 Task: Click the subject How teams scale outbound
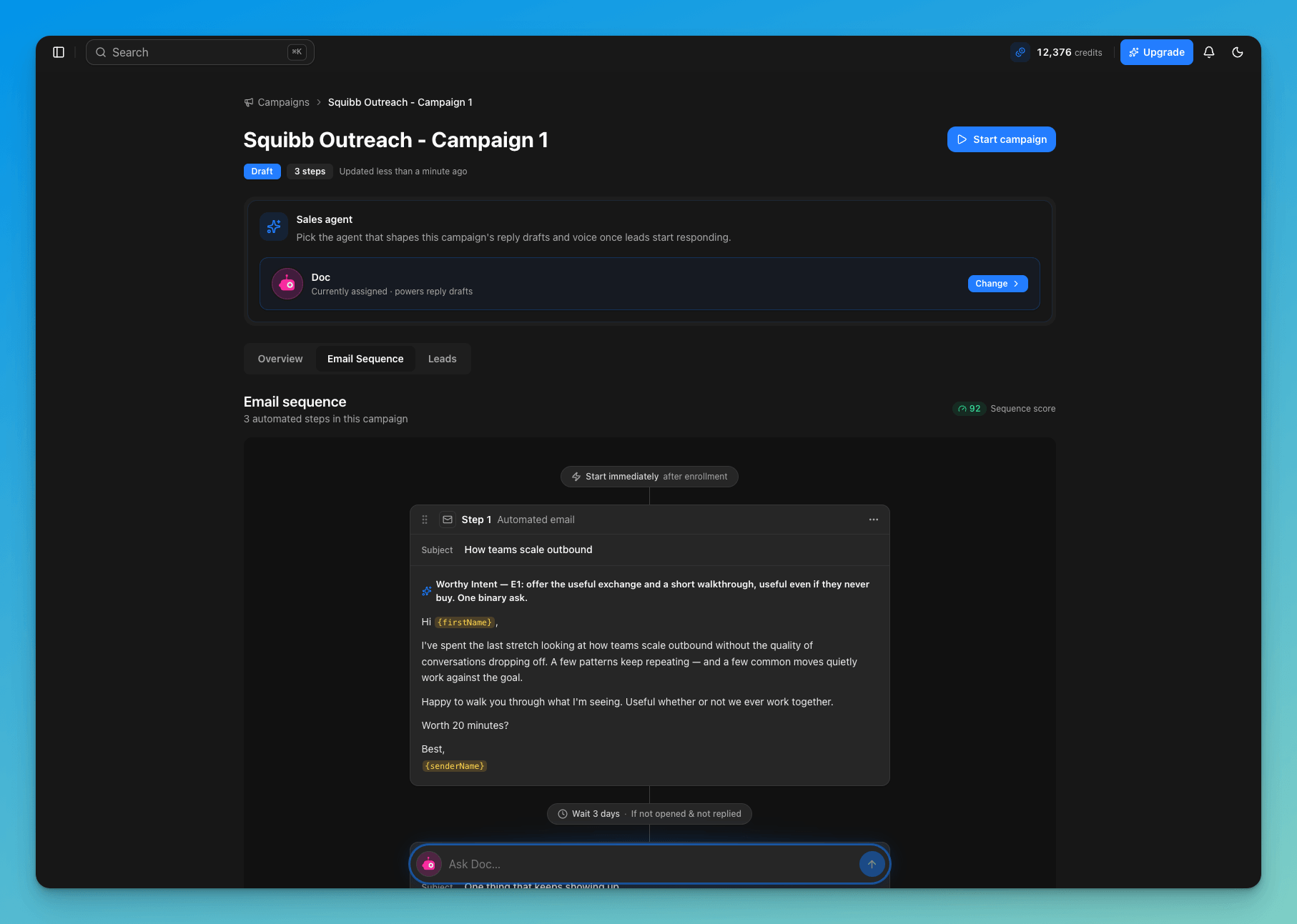[528, 550]
